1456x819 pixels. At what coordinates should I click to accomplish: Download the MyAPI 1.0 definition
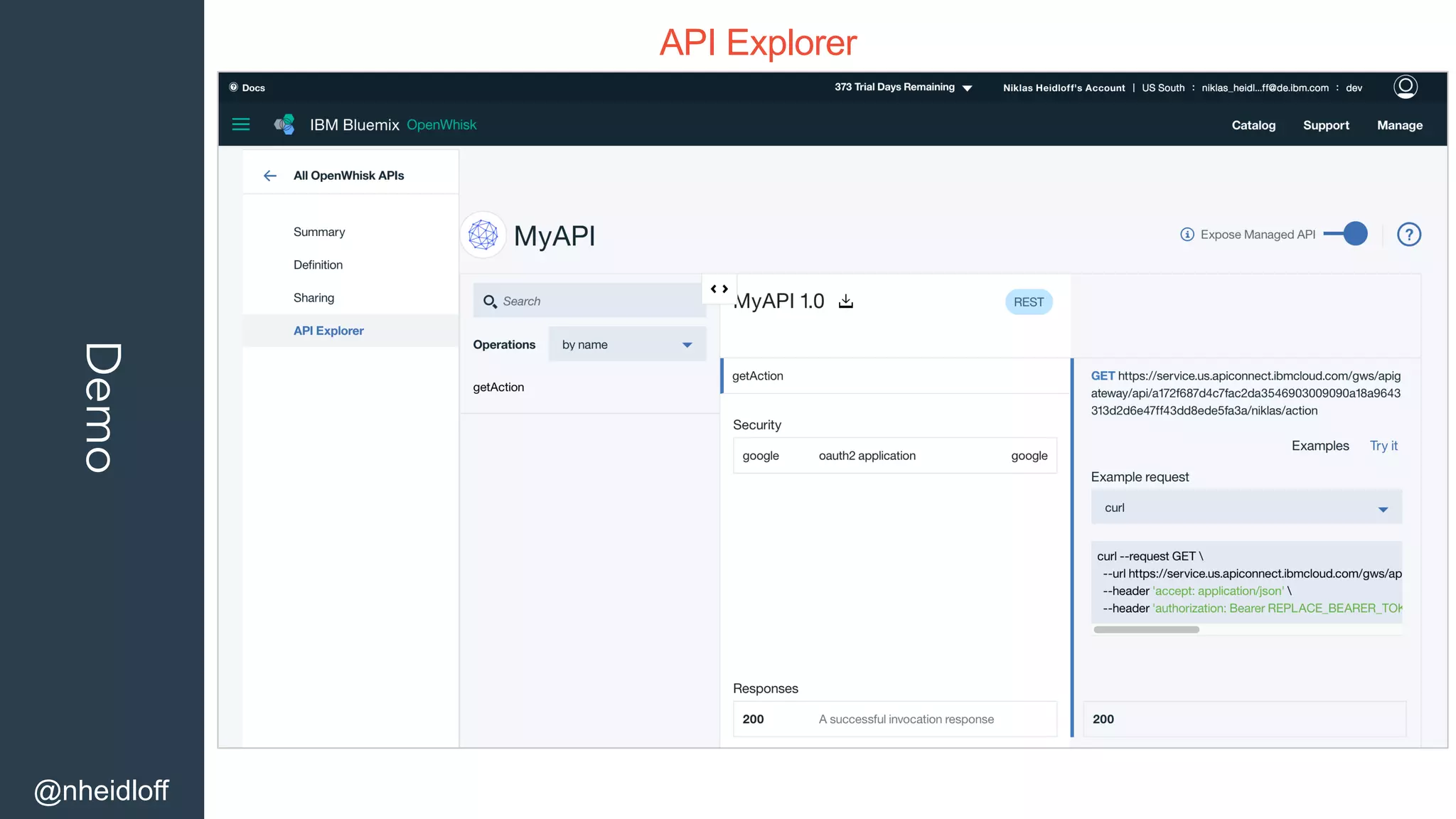tap(845, 301)
